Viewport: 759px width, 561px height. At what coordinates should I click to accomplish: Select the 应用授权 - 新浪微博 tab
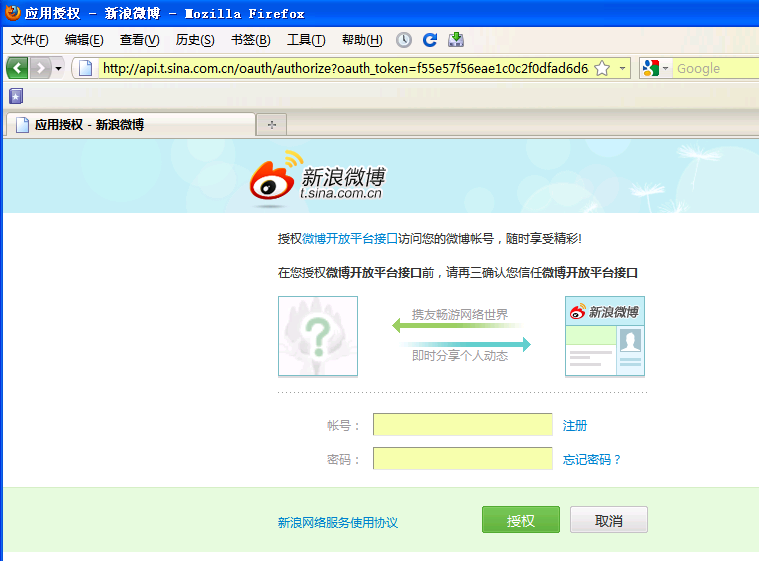tap(130, 124)
